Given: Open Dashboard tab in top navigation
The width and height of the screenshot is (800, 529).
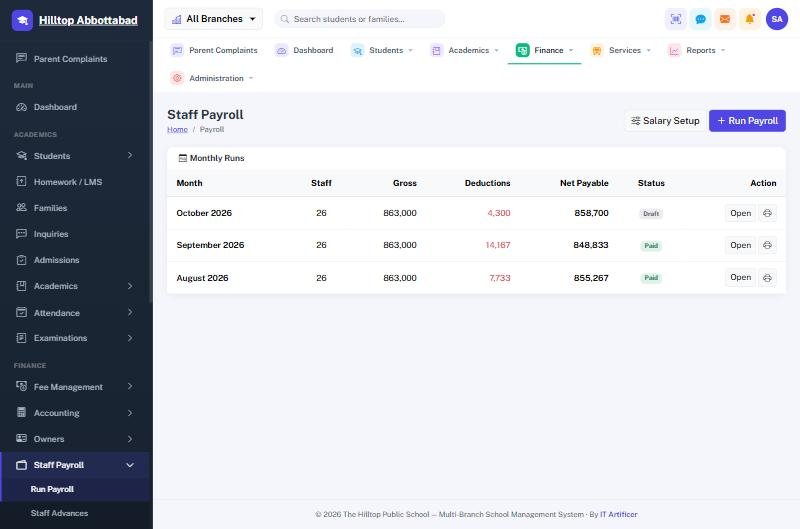Looking at the screenshot, I should [x=304, y=51].
